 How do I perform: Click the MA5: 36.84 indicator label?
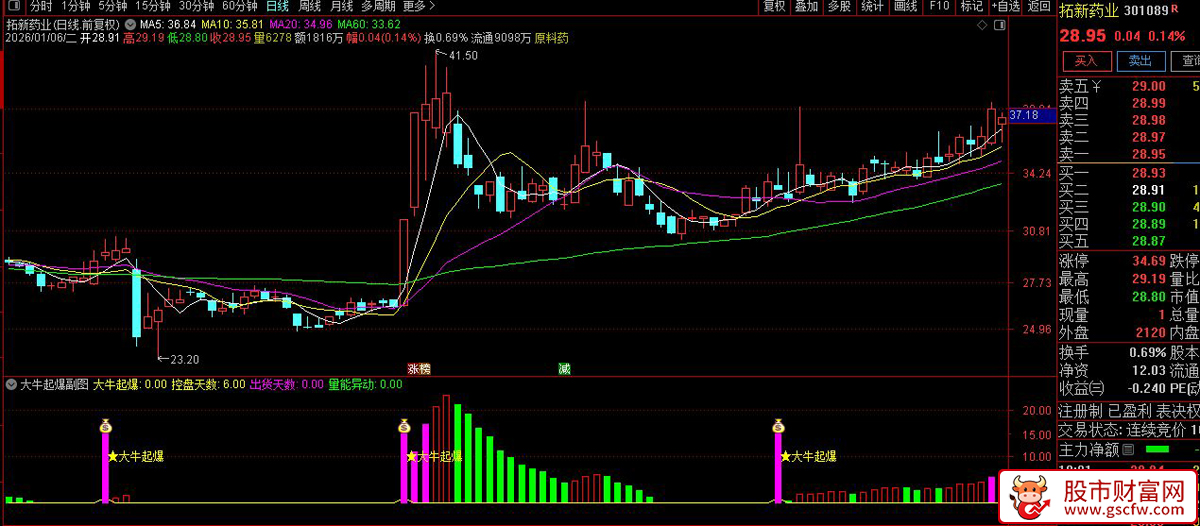click(167, 23)
